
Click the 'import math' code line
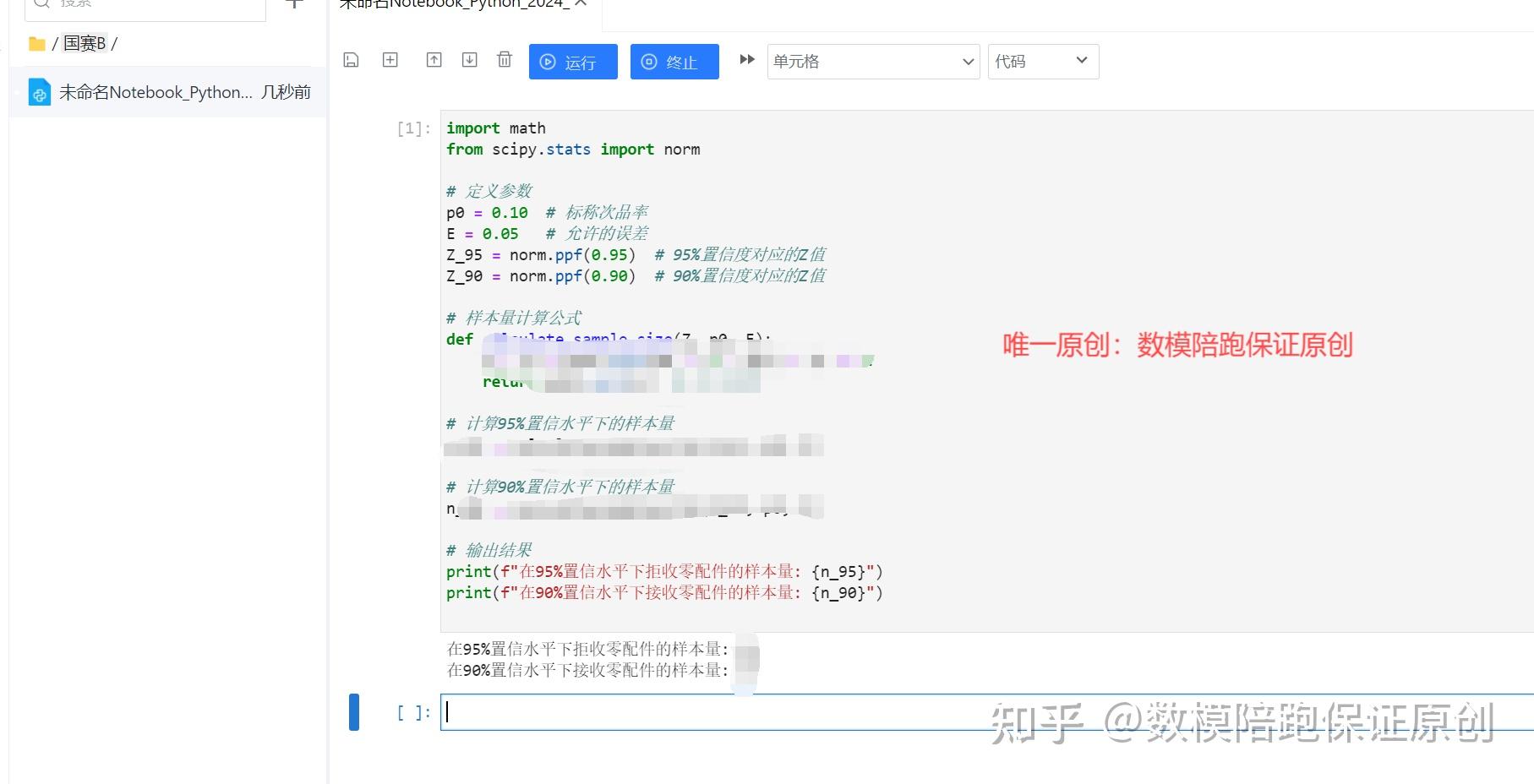pos(496,128)
